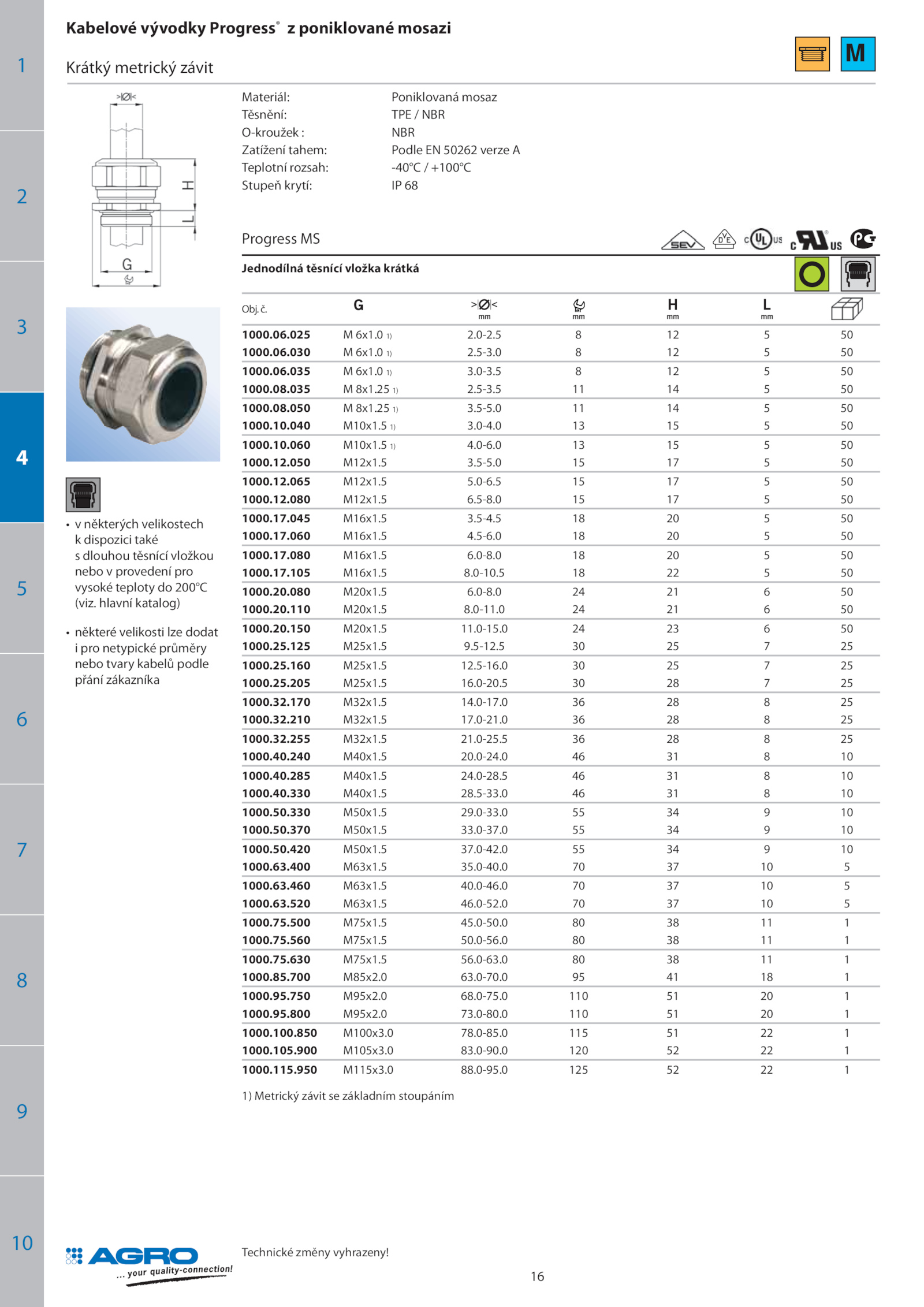Click the bold cRUus recognized mark
This screenshot has height=1307, width=924.
(x=816, y=240)
